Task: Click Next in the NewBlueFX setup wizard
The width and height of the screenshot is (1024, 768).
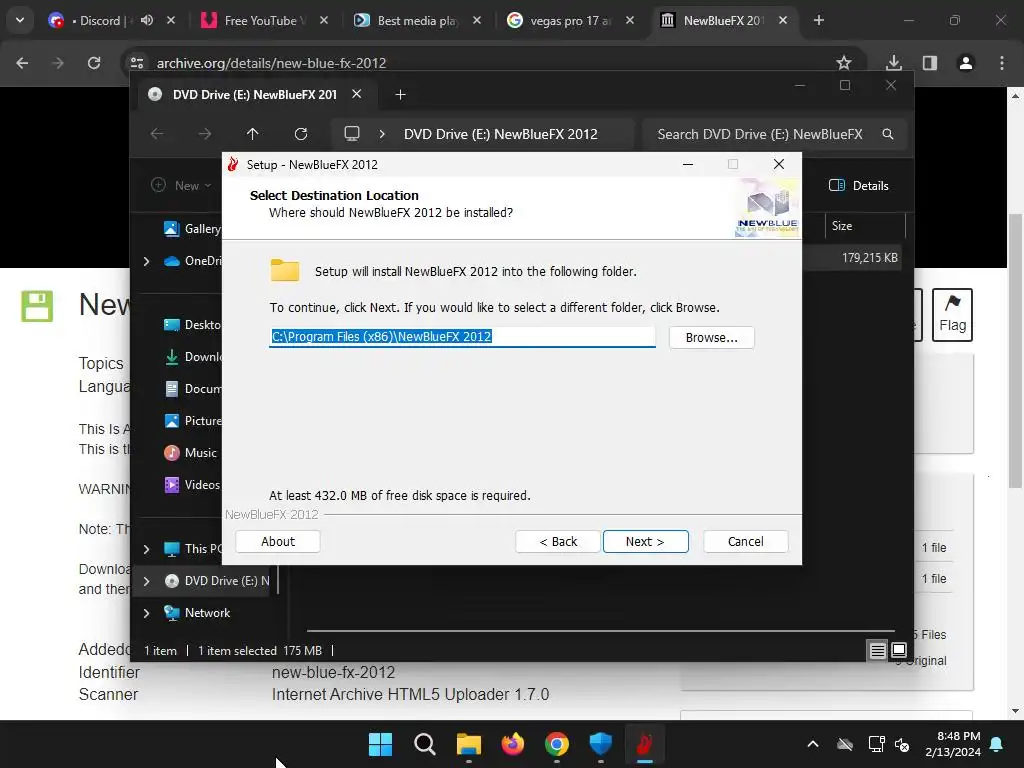Action: [x=645, y=541]
